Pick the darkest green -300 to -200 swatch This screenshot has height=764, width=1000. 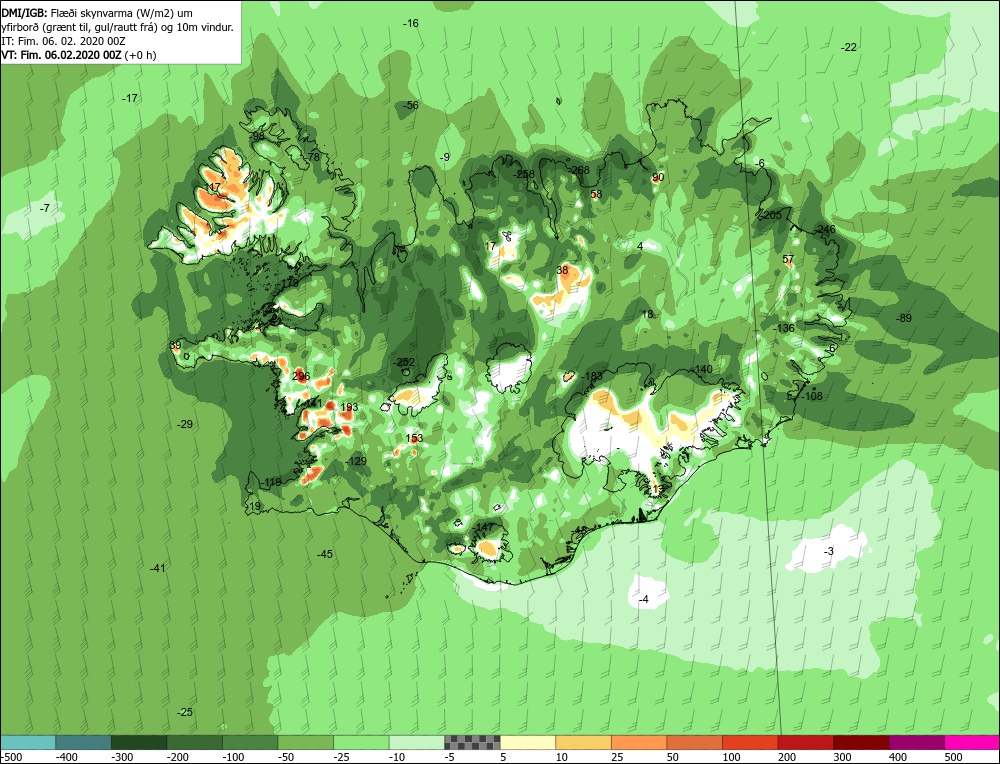[x=138, y=742]
